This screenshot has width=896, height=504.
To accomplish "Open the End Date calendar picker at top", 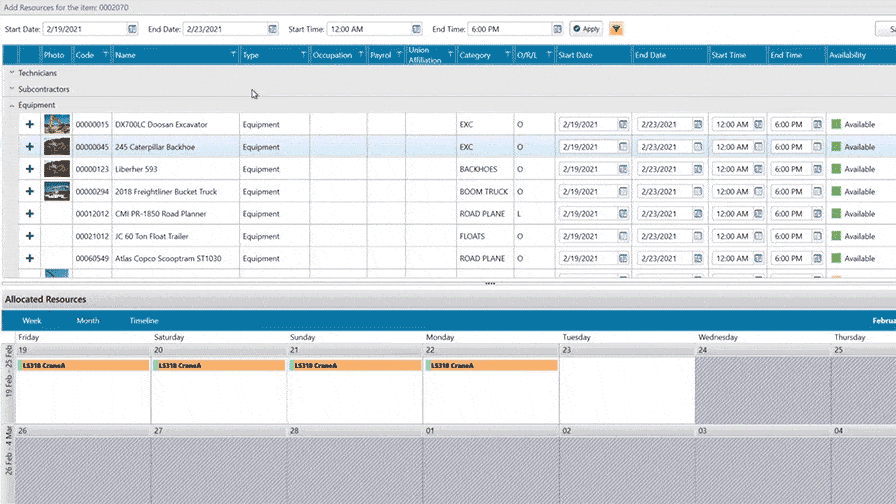I will tap(273, 29).
